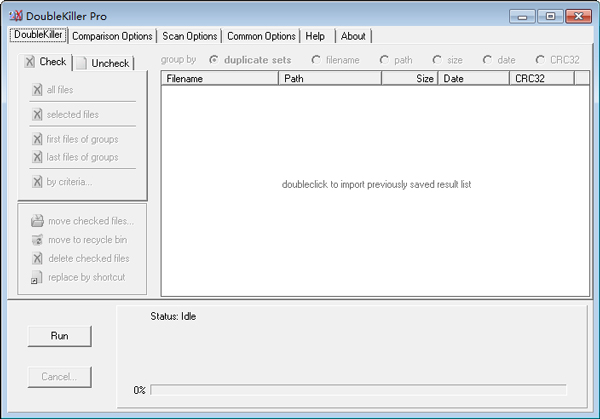Image resolution: width=600 pixels, height=419 pixels.
Task: Sort results by the CRC32 column header
Action: tap(542, 78)
